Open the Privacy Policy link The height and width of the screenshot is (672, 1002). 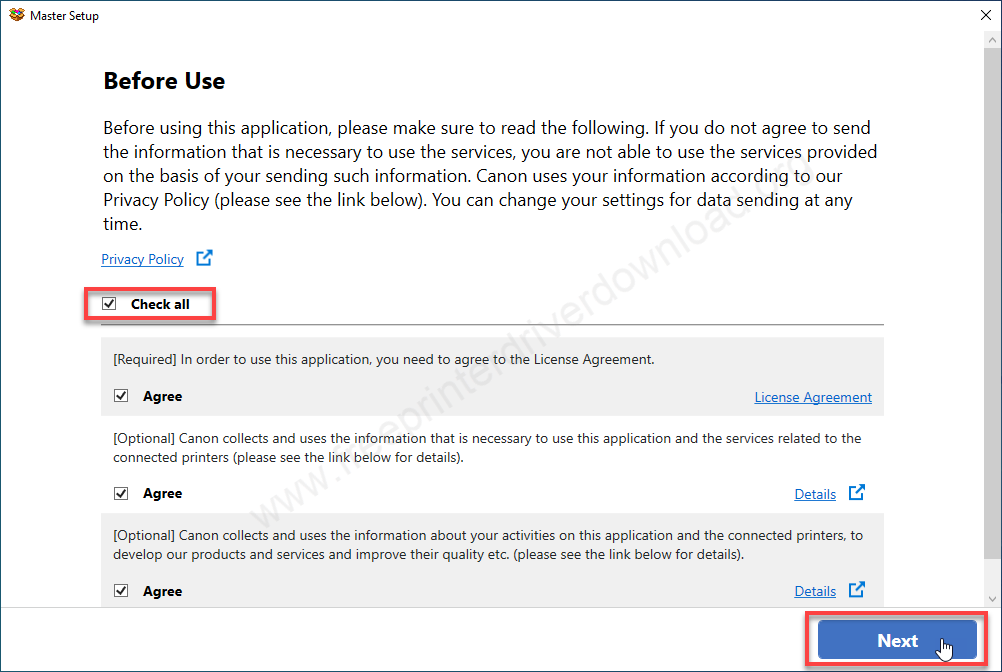(x=143, y=259)
